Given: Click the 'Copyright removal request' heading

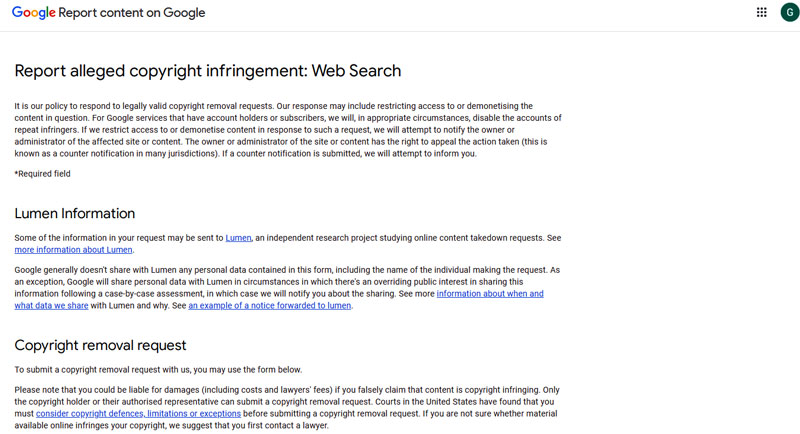Looking at the screenshot, I should coord(100,345).
